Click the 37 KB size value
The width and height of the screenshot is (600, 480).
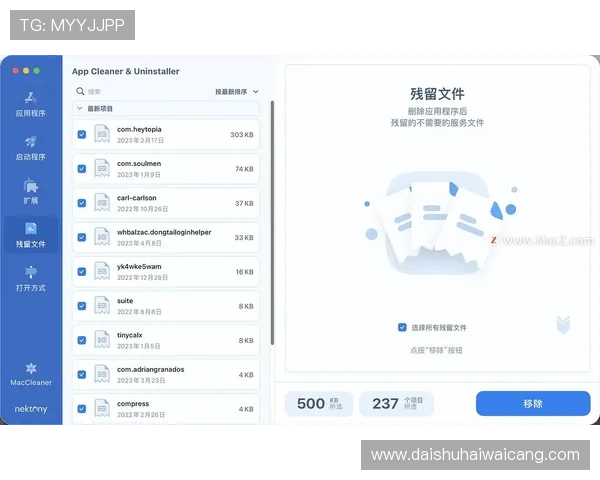coord(244,203)
